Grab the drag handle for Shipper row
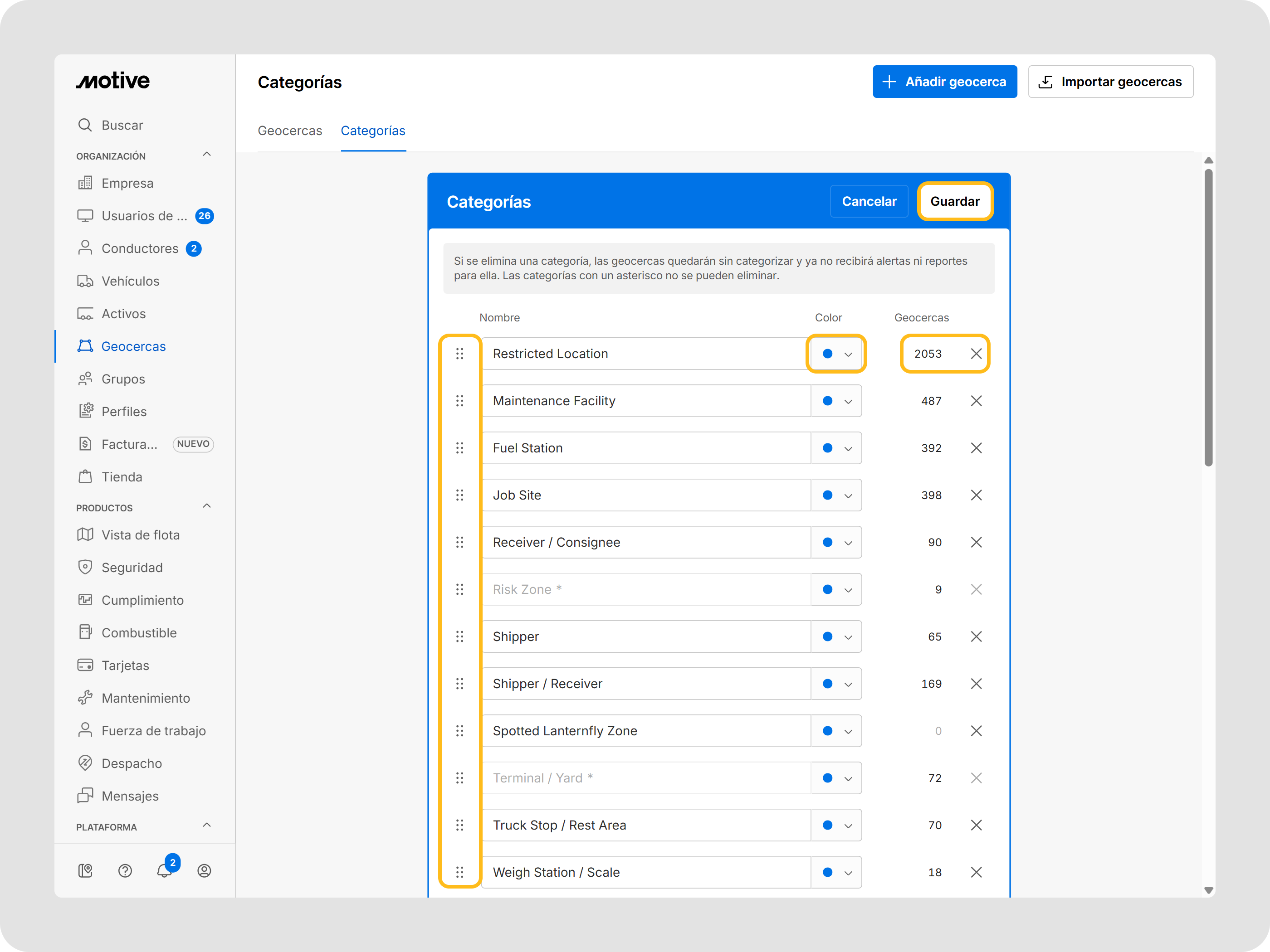This screenshot has width=1270, height=952. [x=459, y=636]
